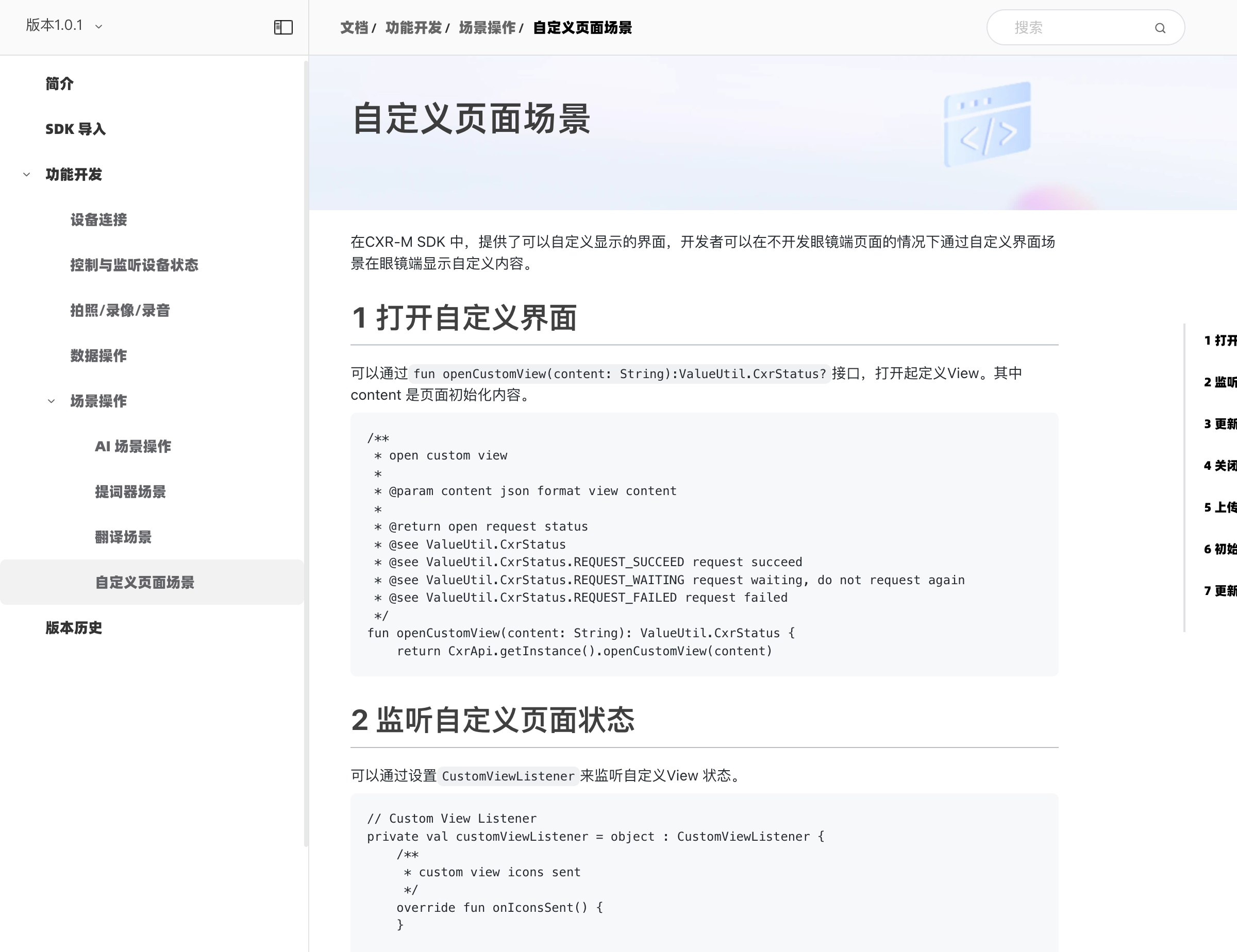1237x952 pixels.
Task: Click the sidebar vertical scrollbar
Action: click(306, 453)
